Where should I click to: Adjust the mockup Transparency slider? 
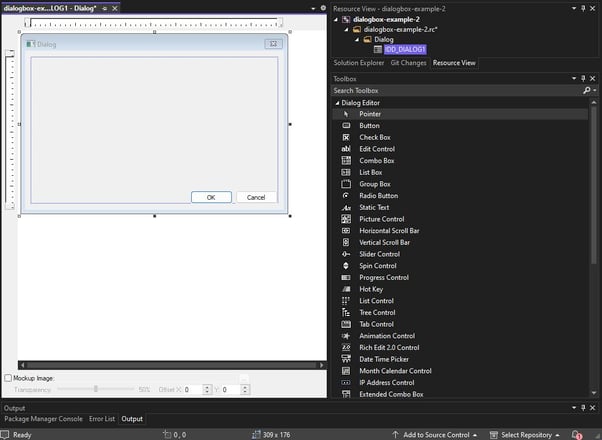click(95, 389)
